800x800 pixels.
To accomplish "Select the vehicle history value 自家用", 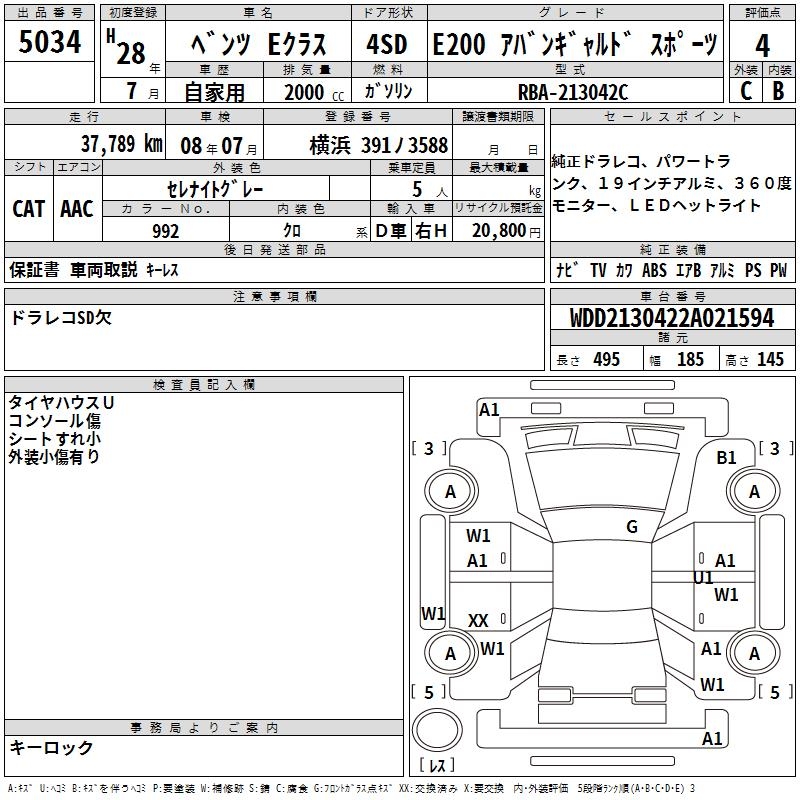I will coord(214,92).
